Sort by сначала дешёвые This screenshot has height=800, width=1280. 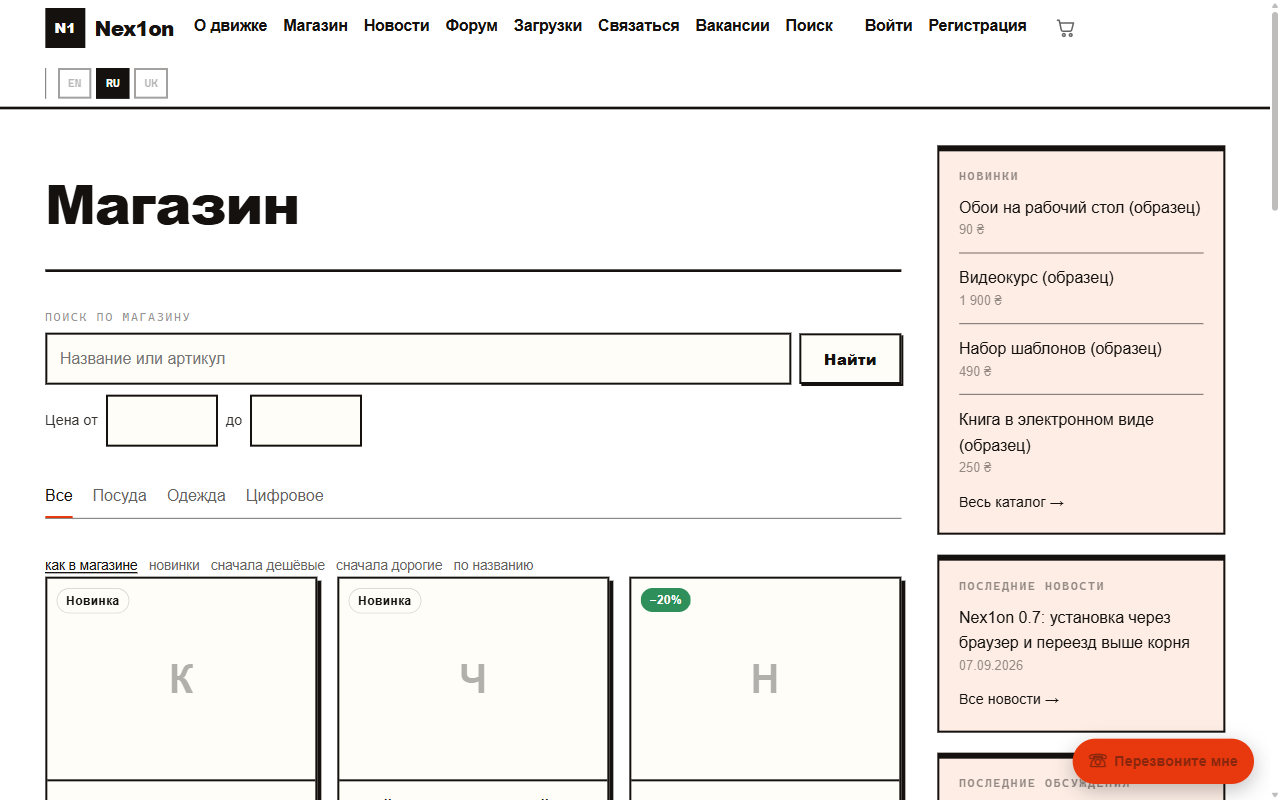click(x=268, y=565)
